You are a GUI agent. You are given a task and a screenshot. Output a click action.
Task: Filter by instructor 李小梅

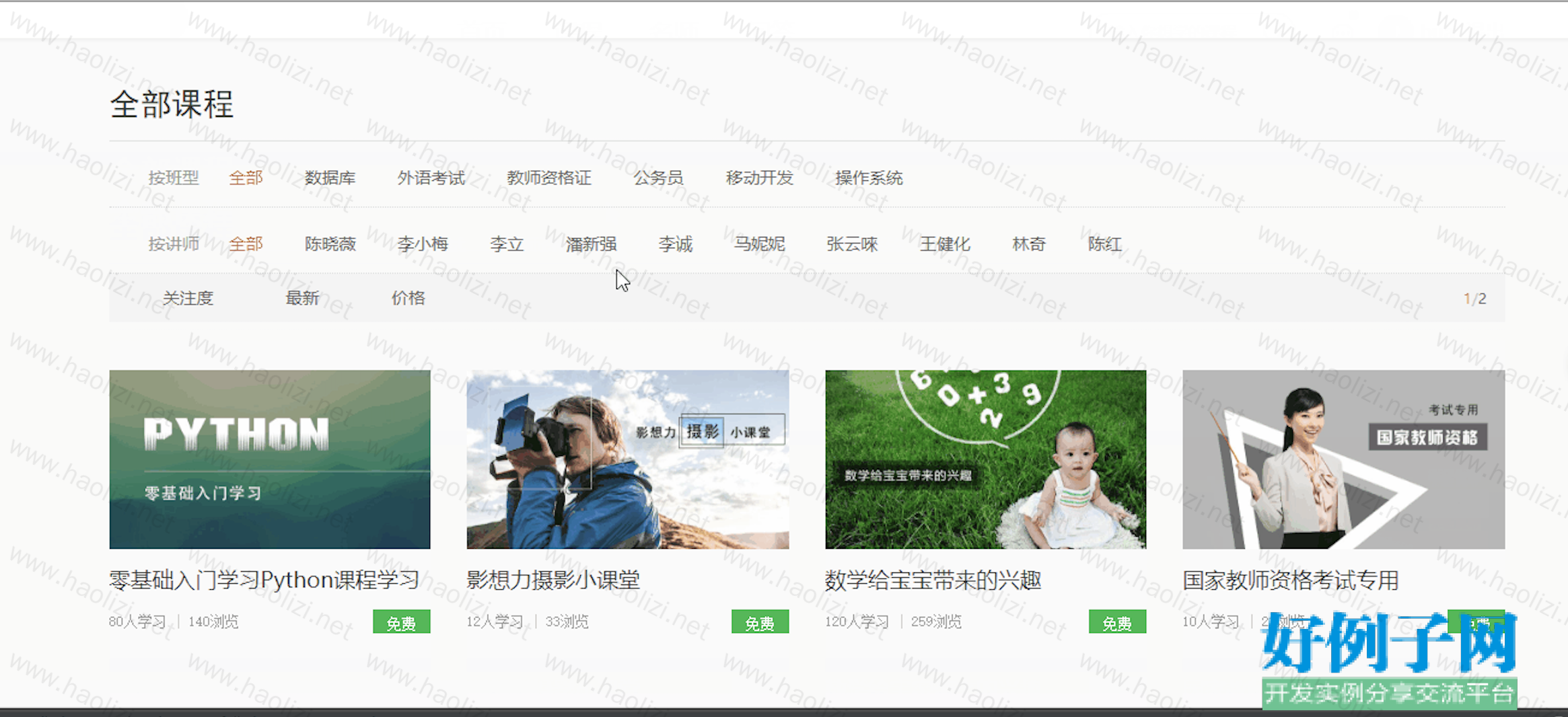[x=423, y=244]
